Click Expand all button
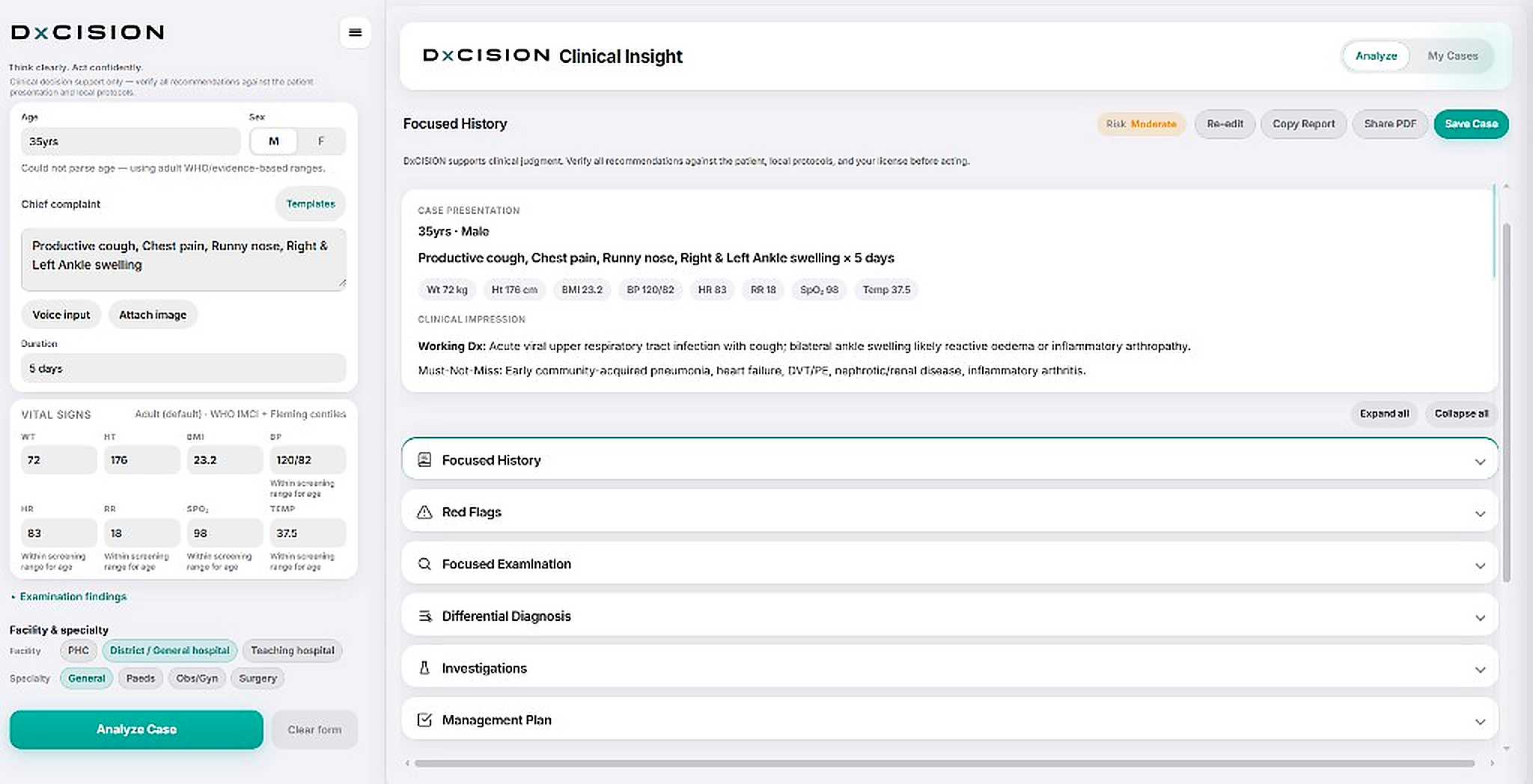Screen dimensions: 1533x784 click(x=1384, y=413)
